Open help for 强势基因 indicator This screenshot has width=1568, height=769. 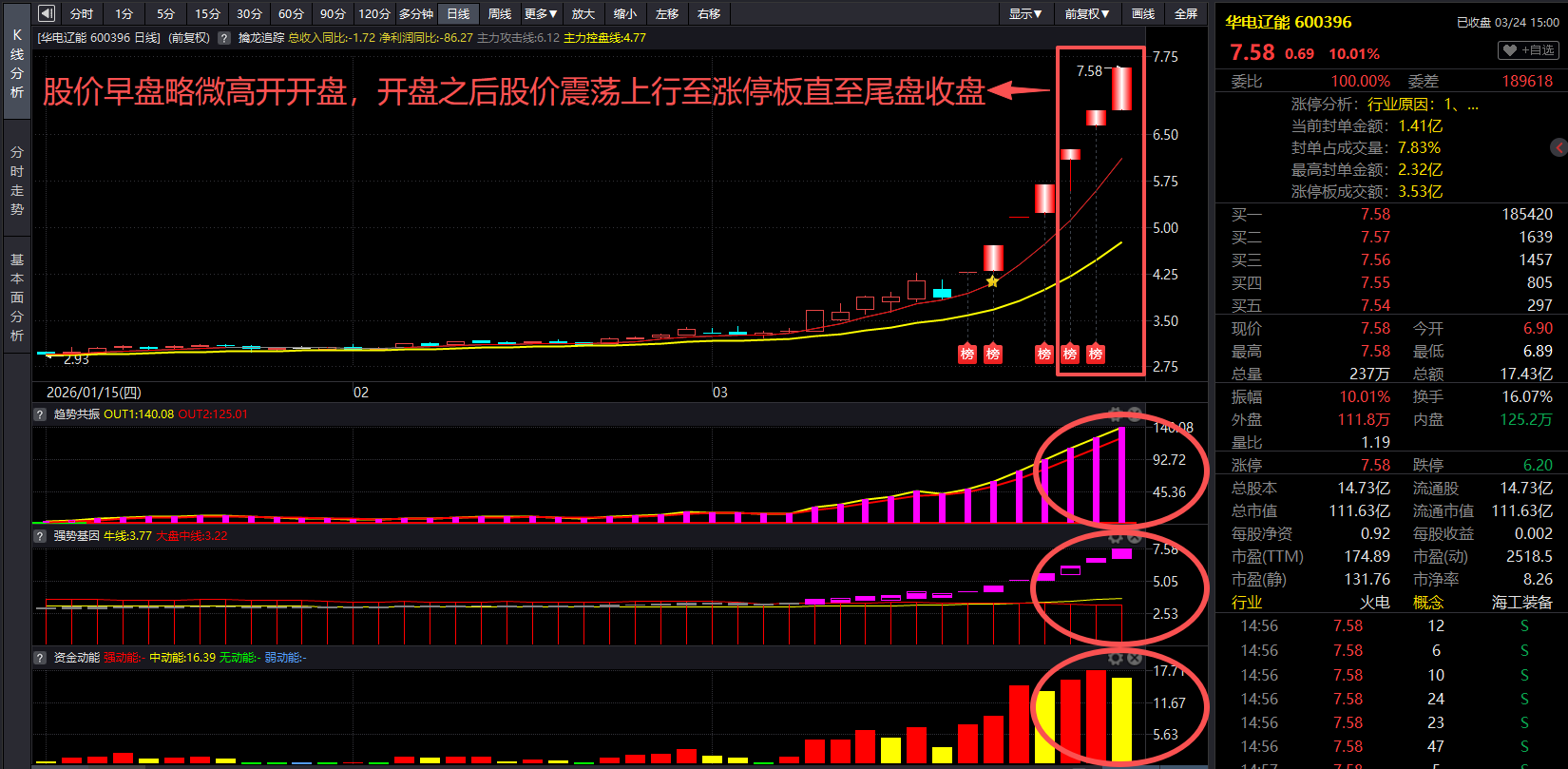coord(40,536)
